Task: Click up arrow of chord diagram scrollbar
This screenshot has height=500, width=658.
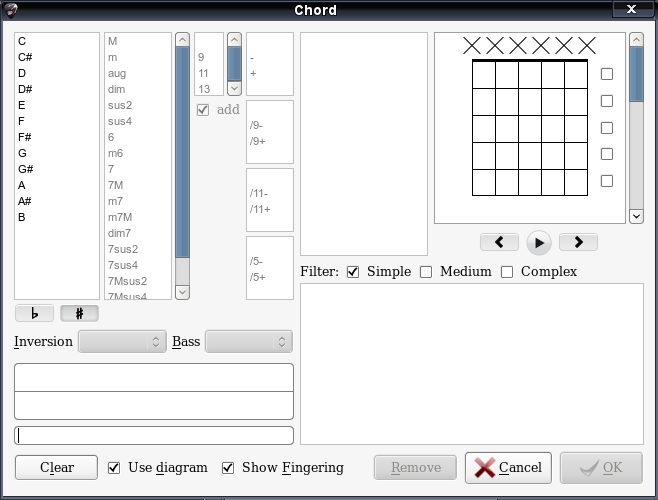Action: [636, 40]
